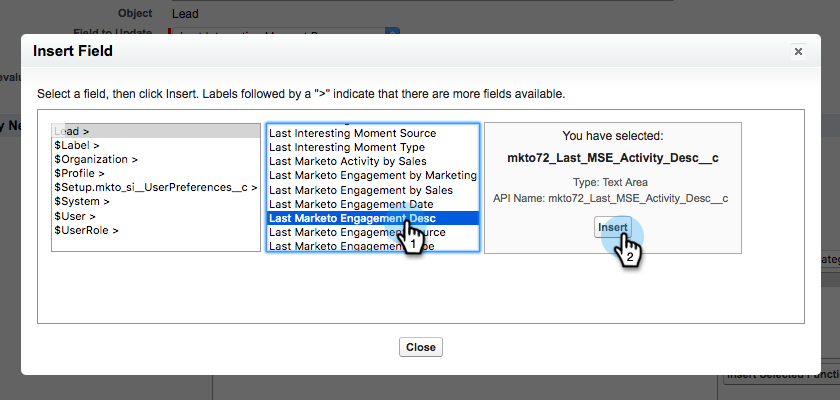Close the Insert Field dialog with X icon
Image resolution: width=840 pixels, height=400 pixels.
point(798,51)
